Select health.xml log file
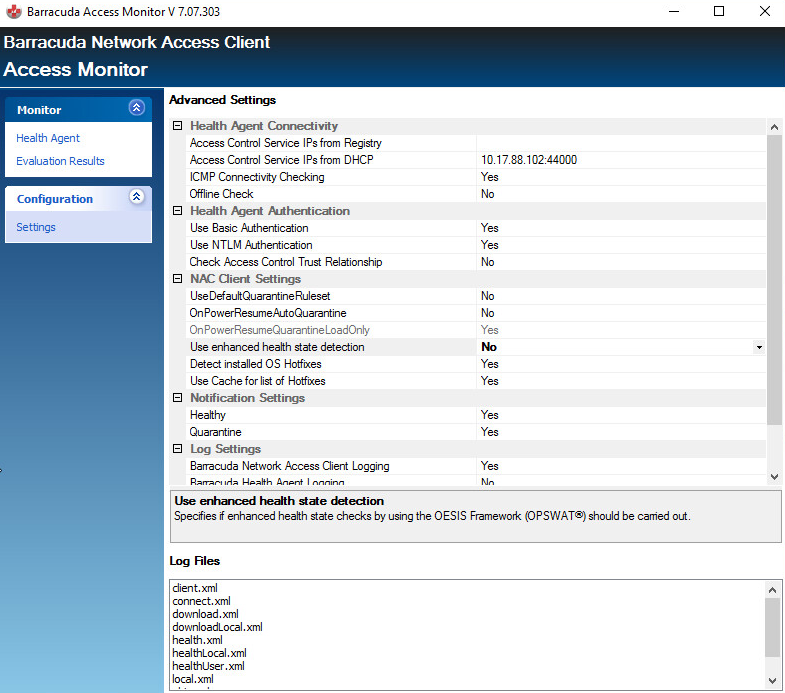 coord(197,640)
